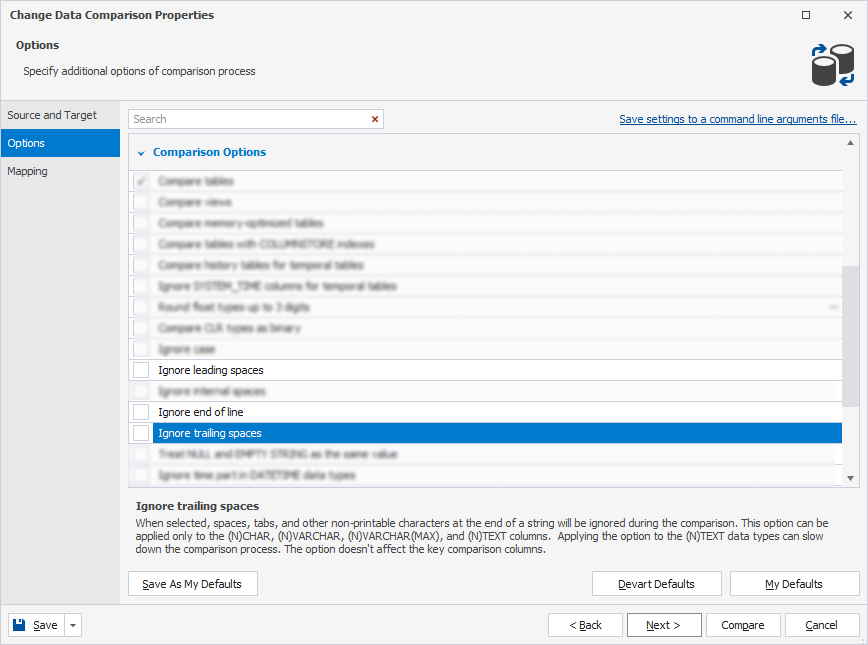This screenshot has width=868, height=645.
Task: Enable Ignore end of line
Action: (x=139, y=412)
